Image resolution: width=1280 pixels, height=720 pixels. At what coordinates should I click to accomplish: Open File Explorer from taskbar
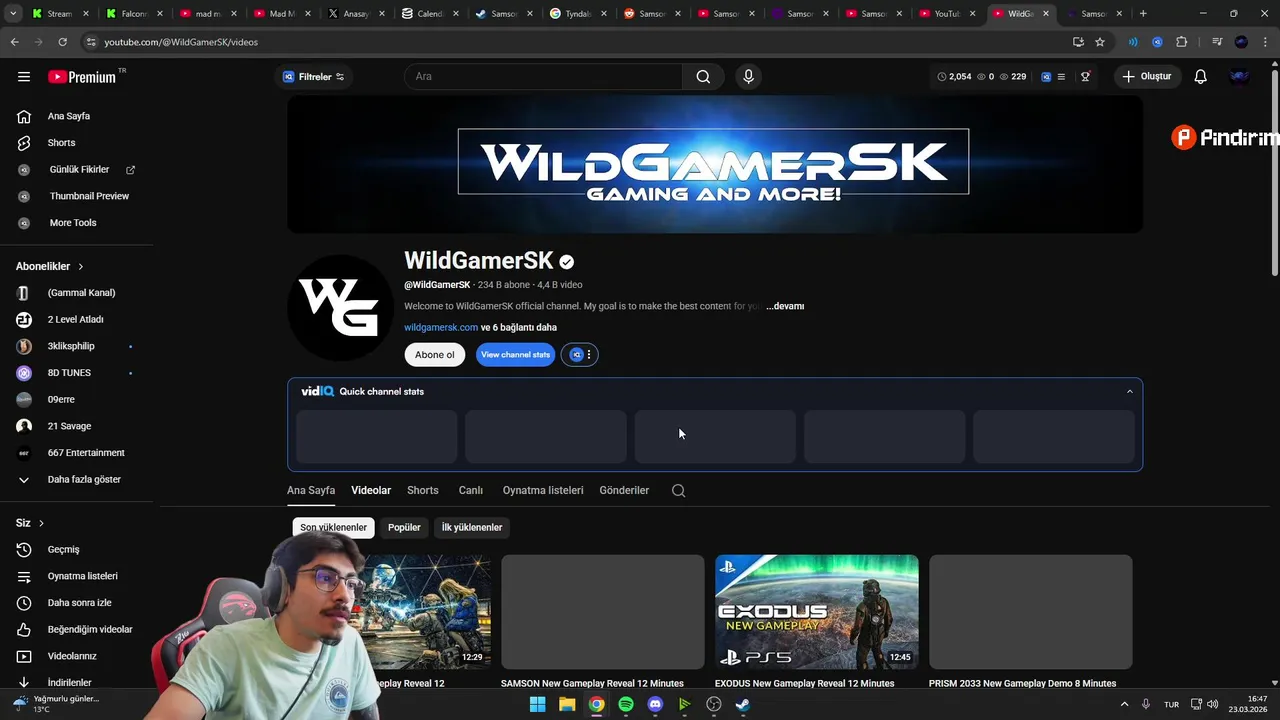pyautogui.click(x=567, y=704)
